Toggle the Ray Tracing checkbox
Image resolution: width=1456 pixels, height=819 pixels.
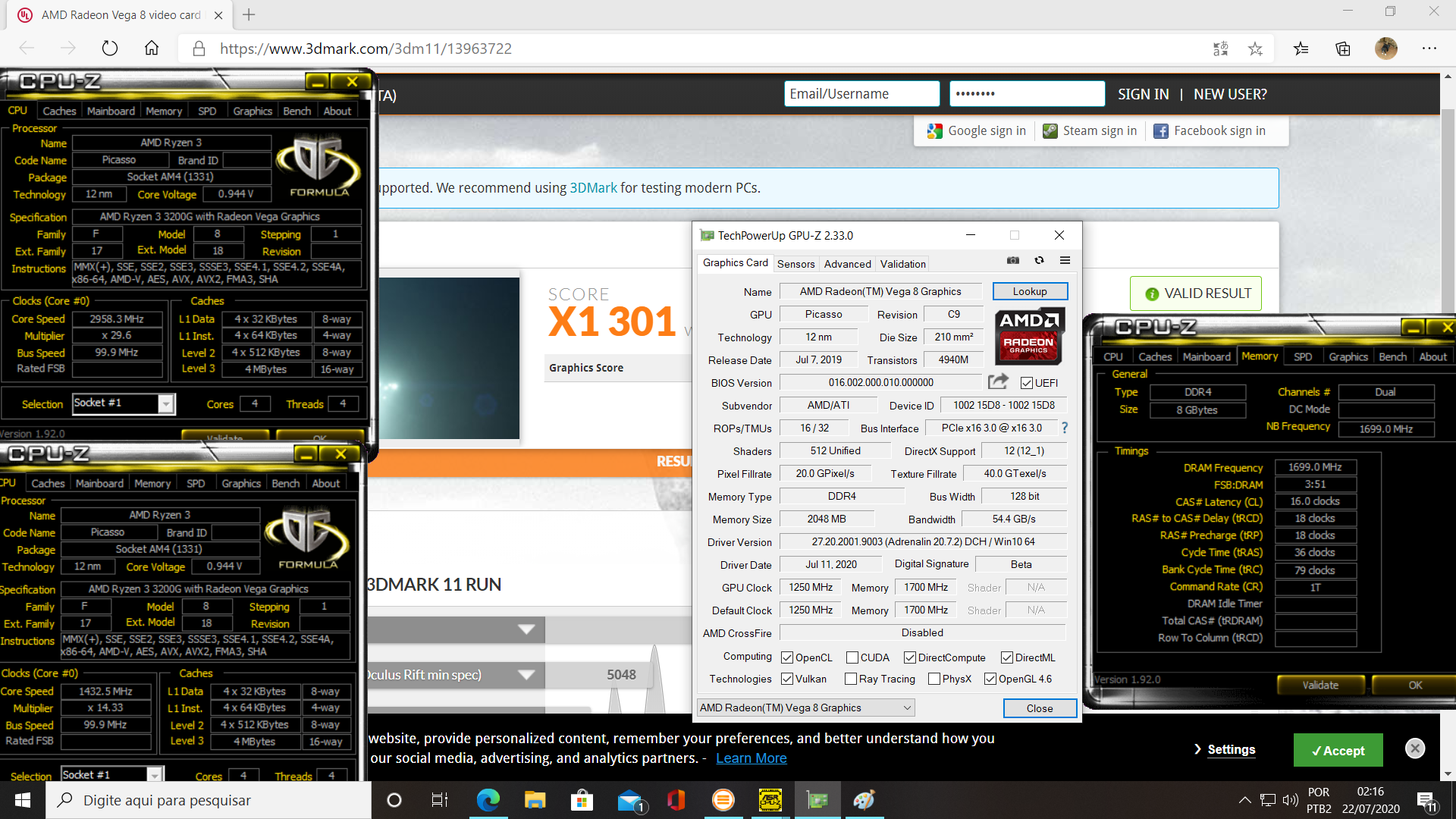[851, 679]
